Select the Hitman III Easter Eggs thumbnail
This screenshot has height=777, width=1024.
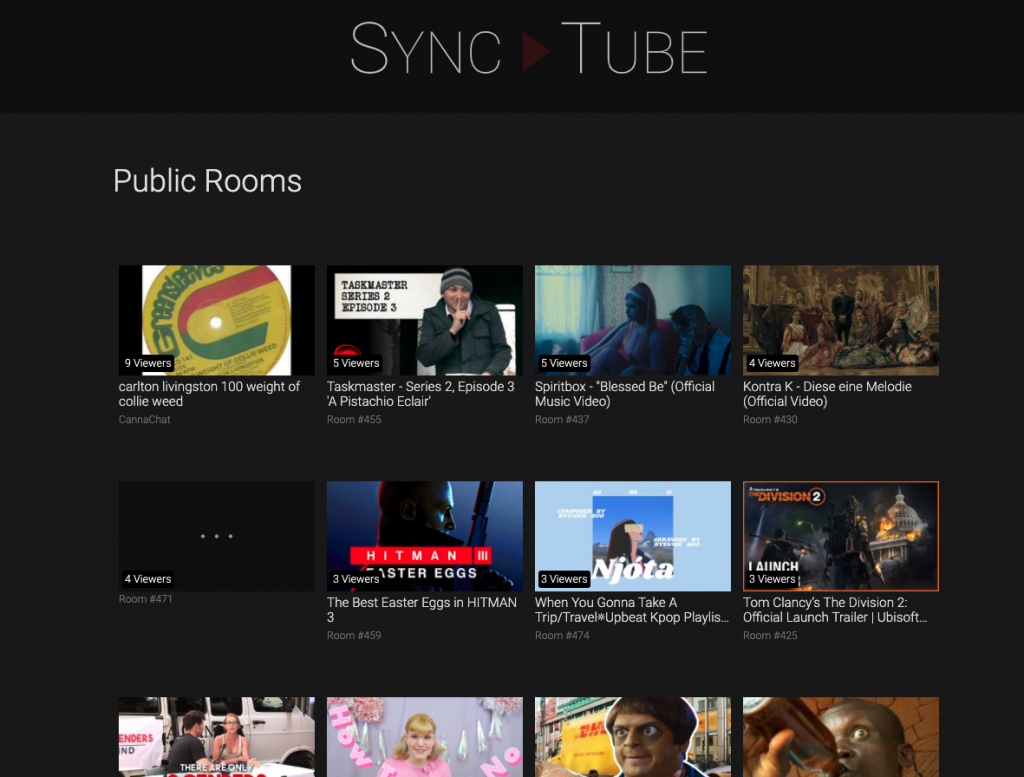[x=424, y=536]
